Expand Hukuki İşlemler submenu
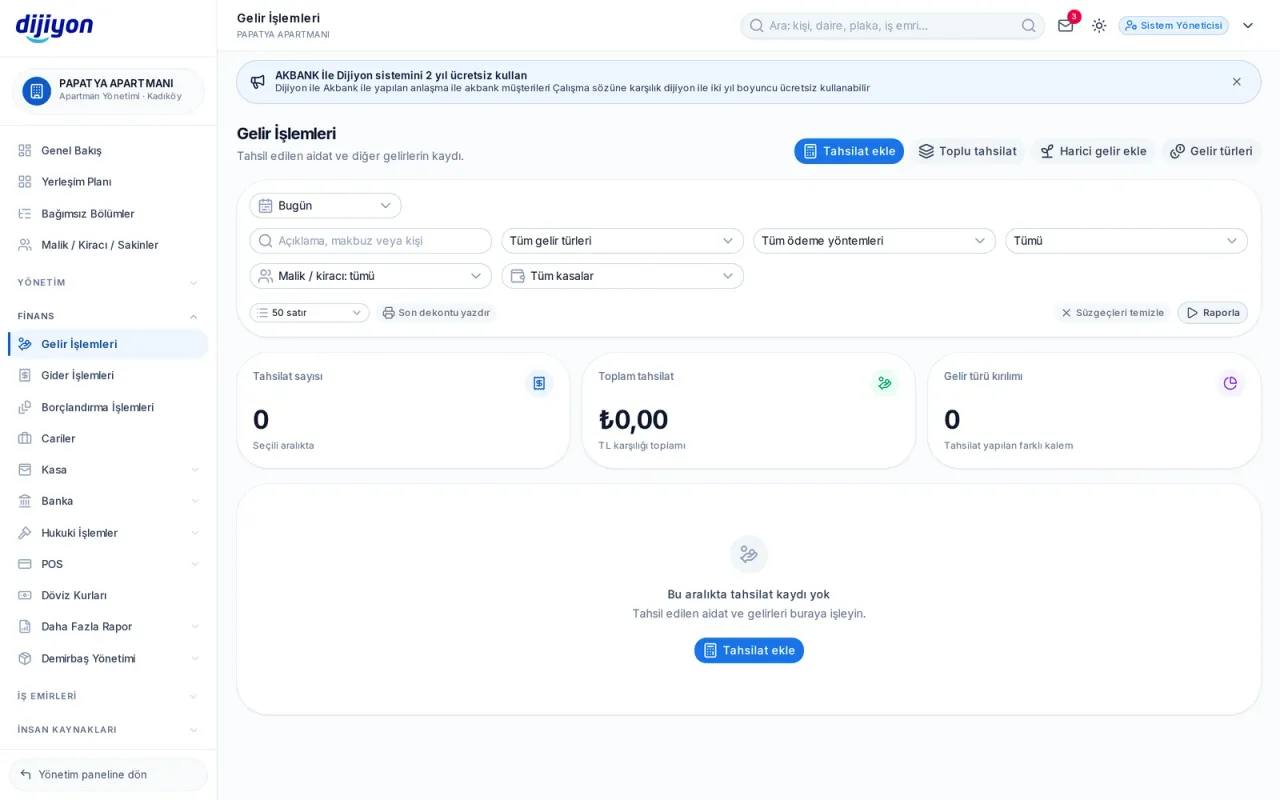 108,533
